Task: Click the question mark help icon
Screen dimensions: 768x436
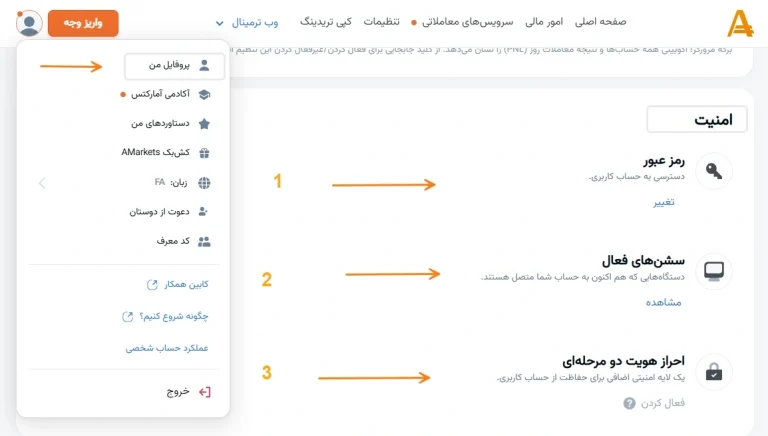Action: (629, 403)
